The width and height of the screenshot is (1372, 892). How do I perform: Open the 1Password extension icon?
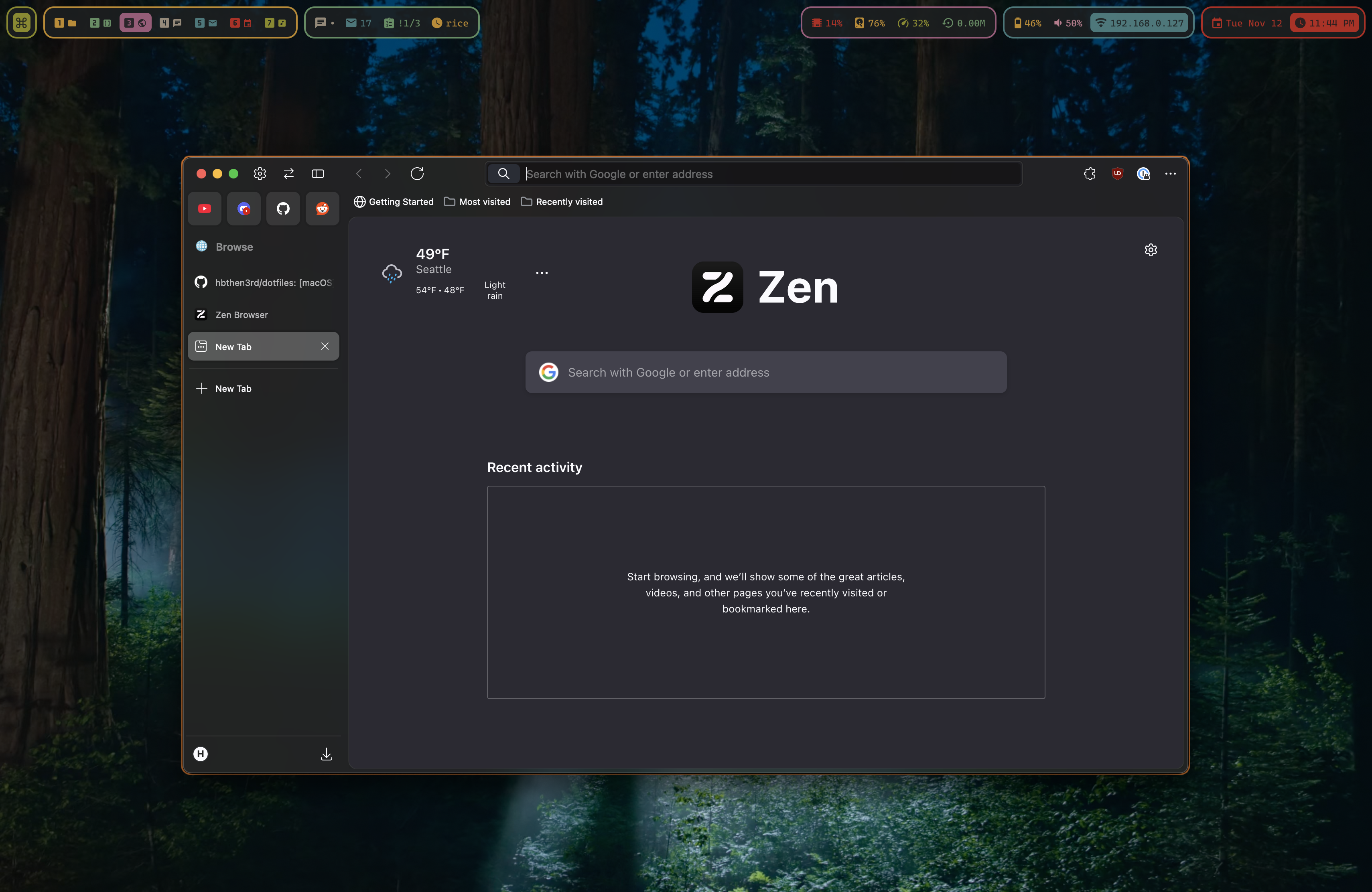pyautogui.click(x=1144, y=173)
